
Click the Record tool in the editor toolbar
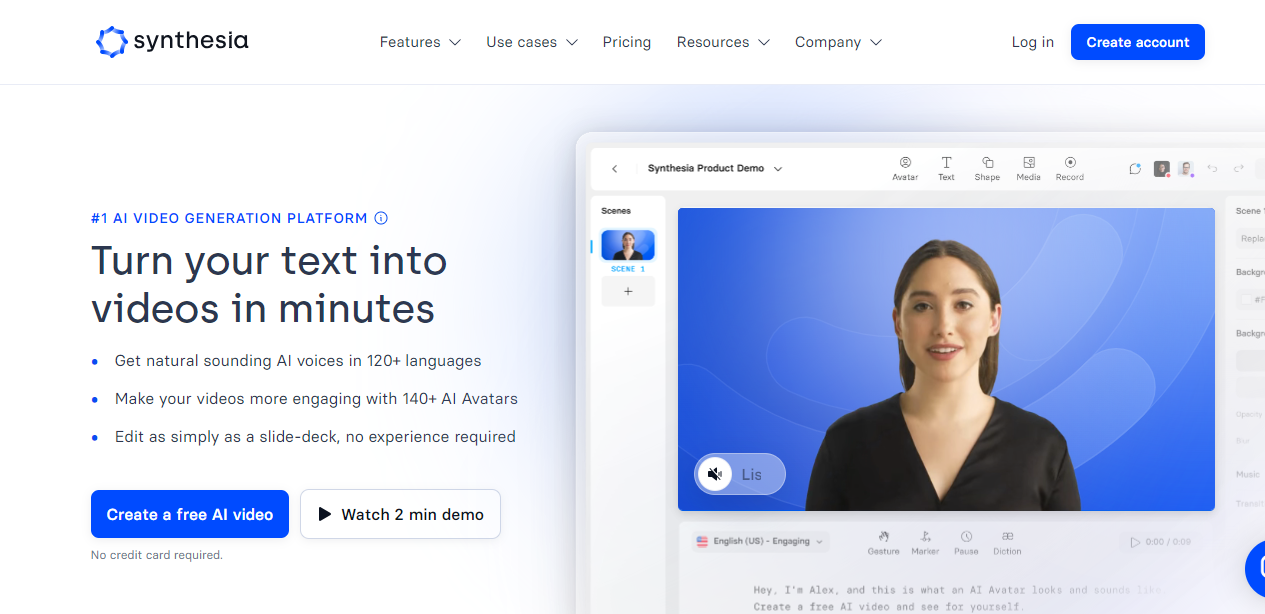(1070, 168)
